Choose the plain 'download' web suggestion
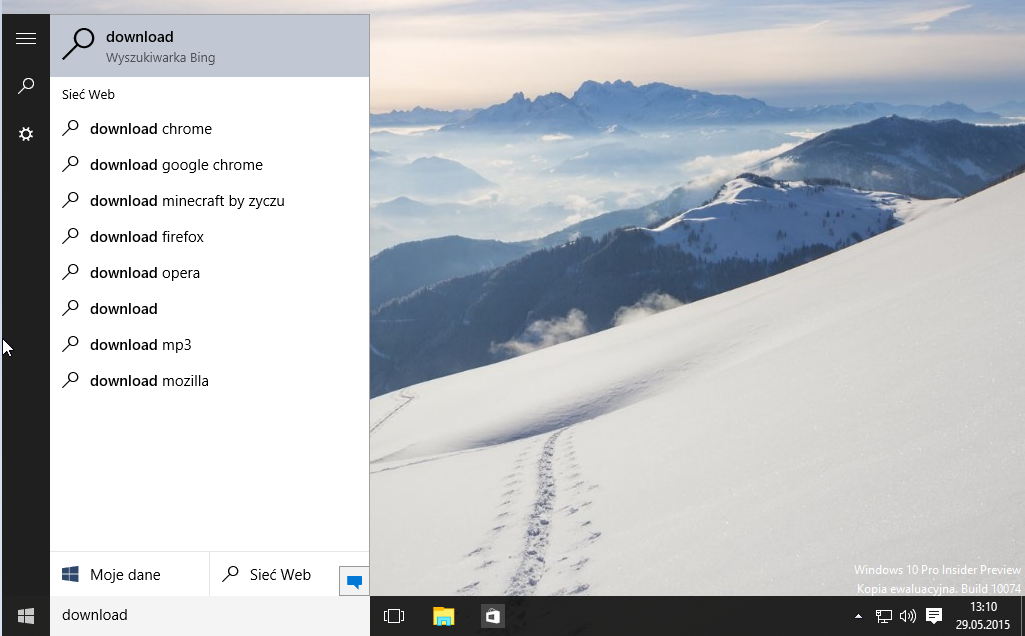Image resolution: width=1025 pixels, height=636 pixels. [x=210, y=309]
